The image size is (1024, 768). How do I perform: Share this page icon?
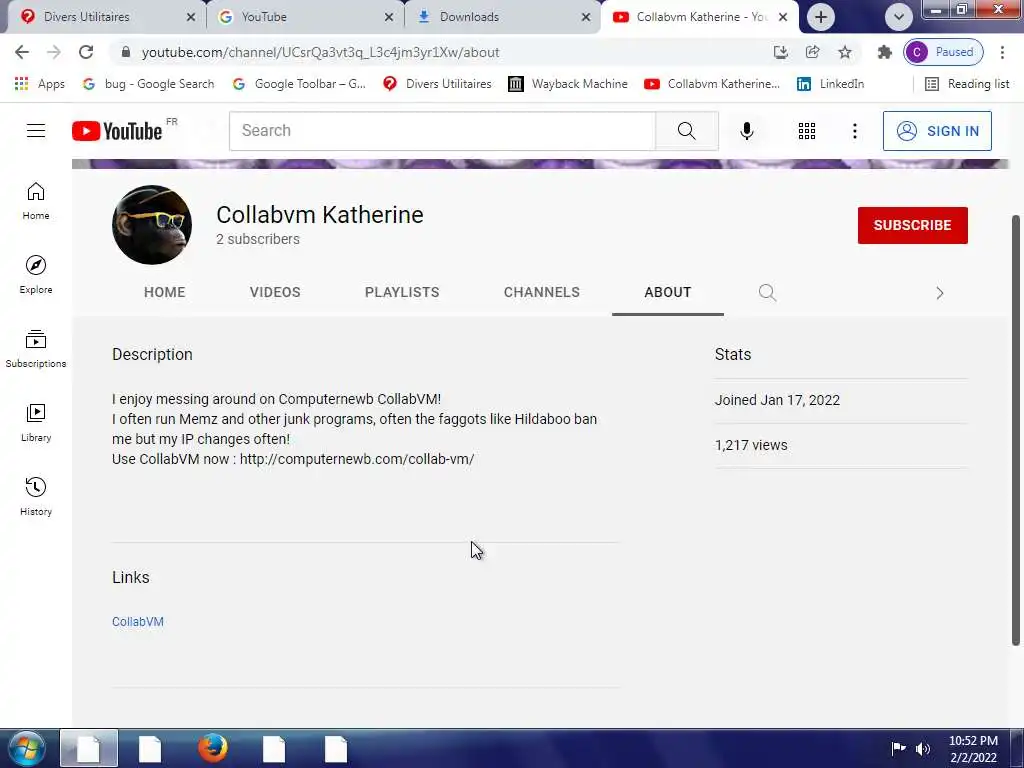point(812,52)
